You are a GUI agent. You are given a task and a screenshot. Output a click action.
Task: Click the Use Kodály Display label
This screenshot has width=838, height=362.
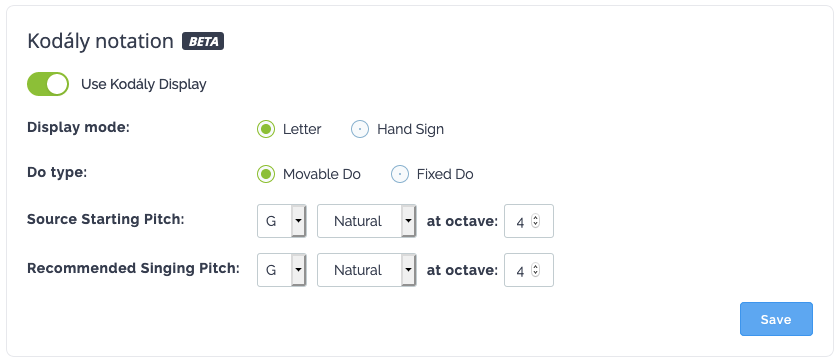[x=144, y=84]
